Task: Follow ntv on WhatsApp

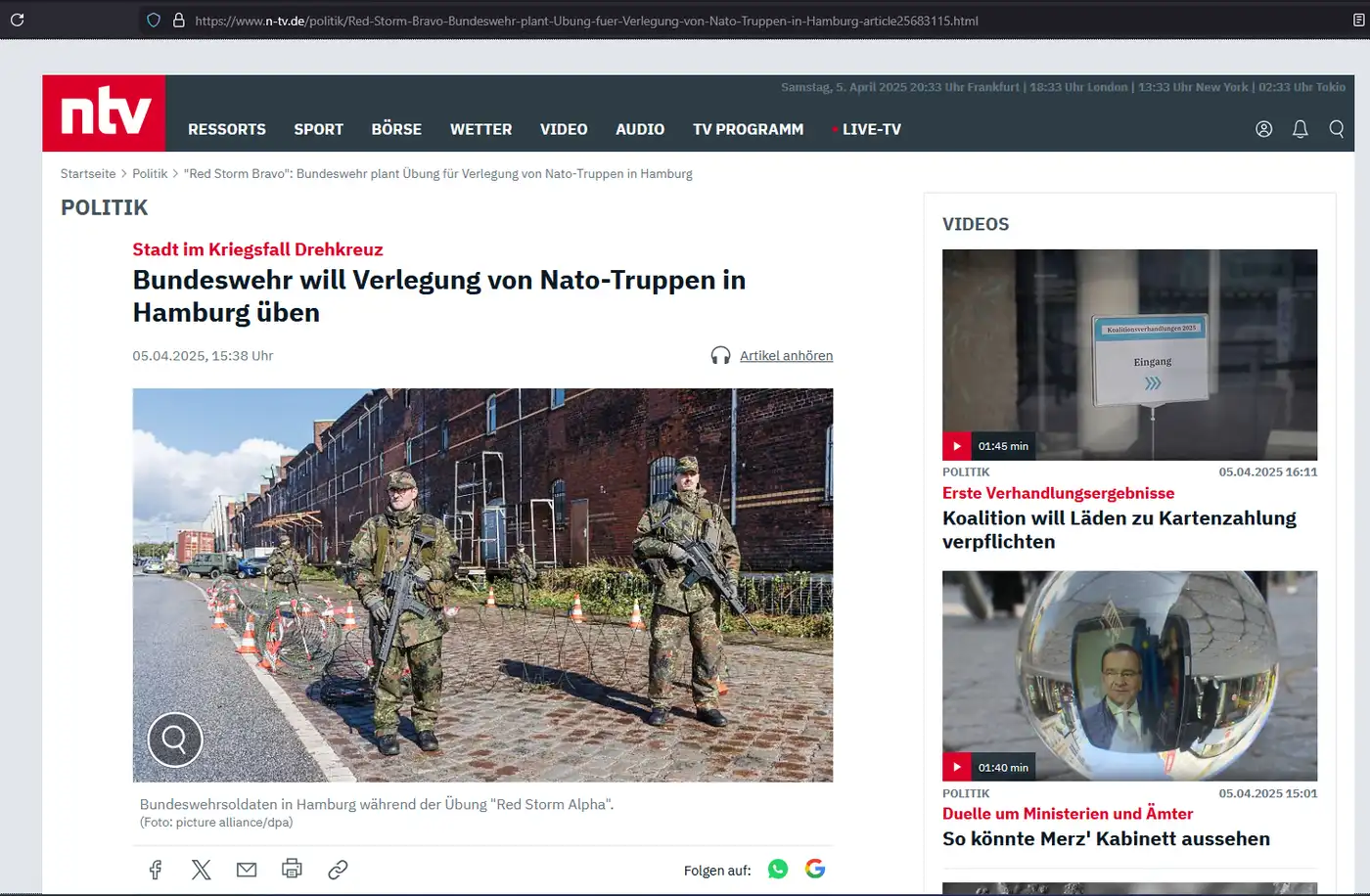Action: [x=778, y=869]
